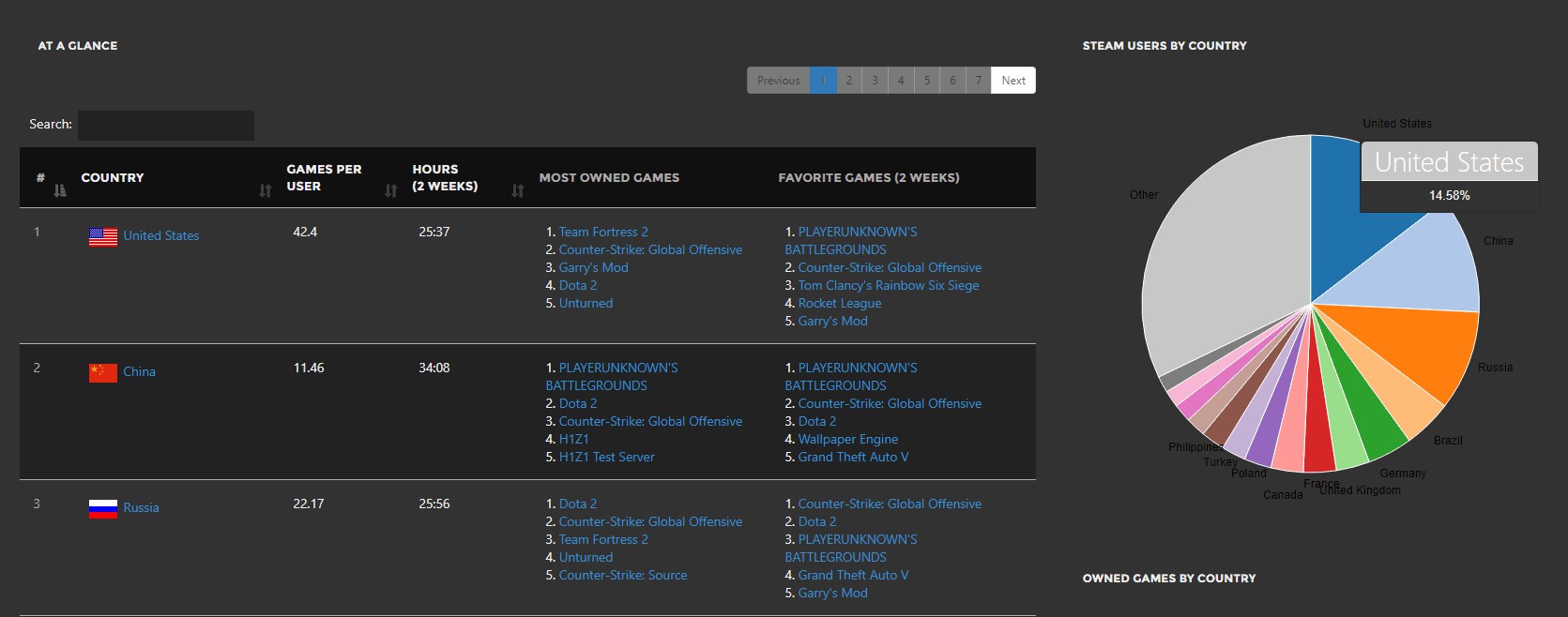Open Tom Clancy's Rainbow Six Siege link
The image size is (1568, 617).
(x=888, y=286)
